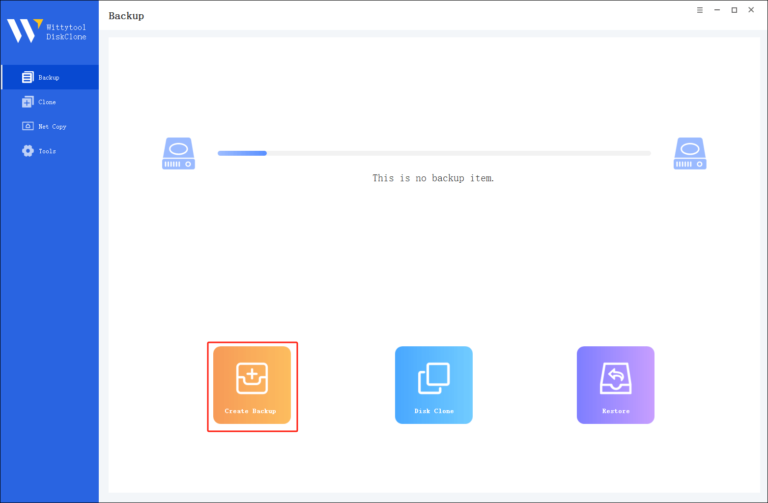Switch to the Clone text label in sidebar
Image resolution: width=768 pixels, height=503 pixels.
[47, 102]
